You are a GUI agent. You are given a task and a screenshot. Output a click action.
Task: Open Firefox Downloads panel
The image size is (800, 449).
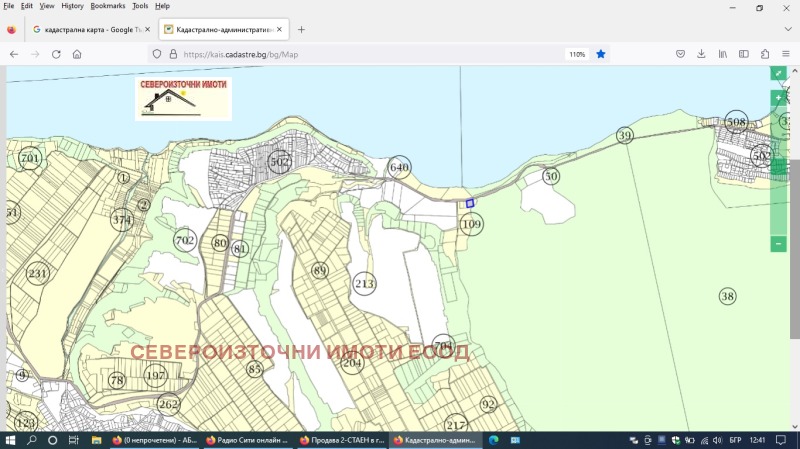[x=701, y=54]
